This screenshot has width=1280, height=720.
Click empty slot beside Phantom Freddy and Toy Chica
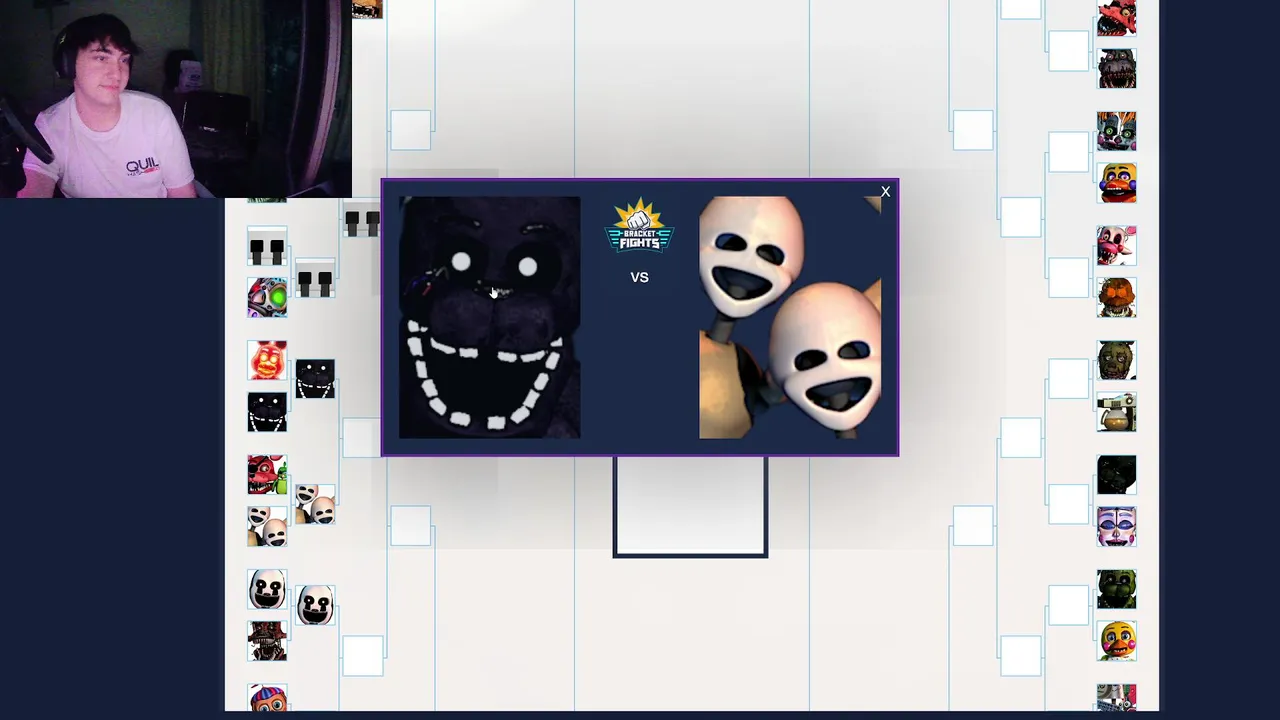(1068, 606)
